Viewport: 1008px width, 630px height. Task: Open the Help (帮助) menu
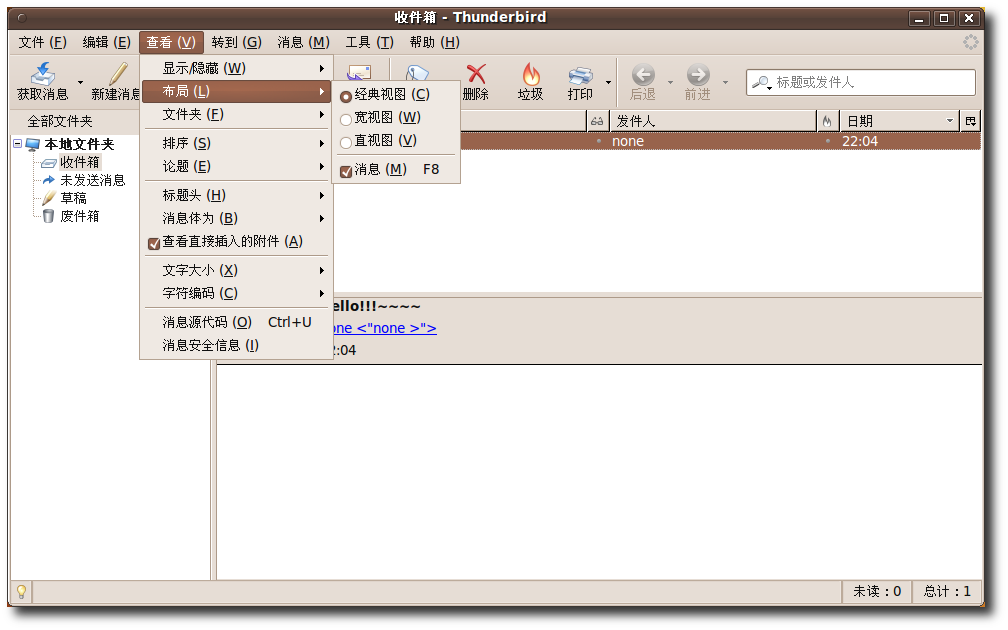(x=435, y=42)
